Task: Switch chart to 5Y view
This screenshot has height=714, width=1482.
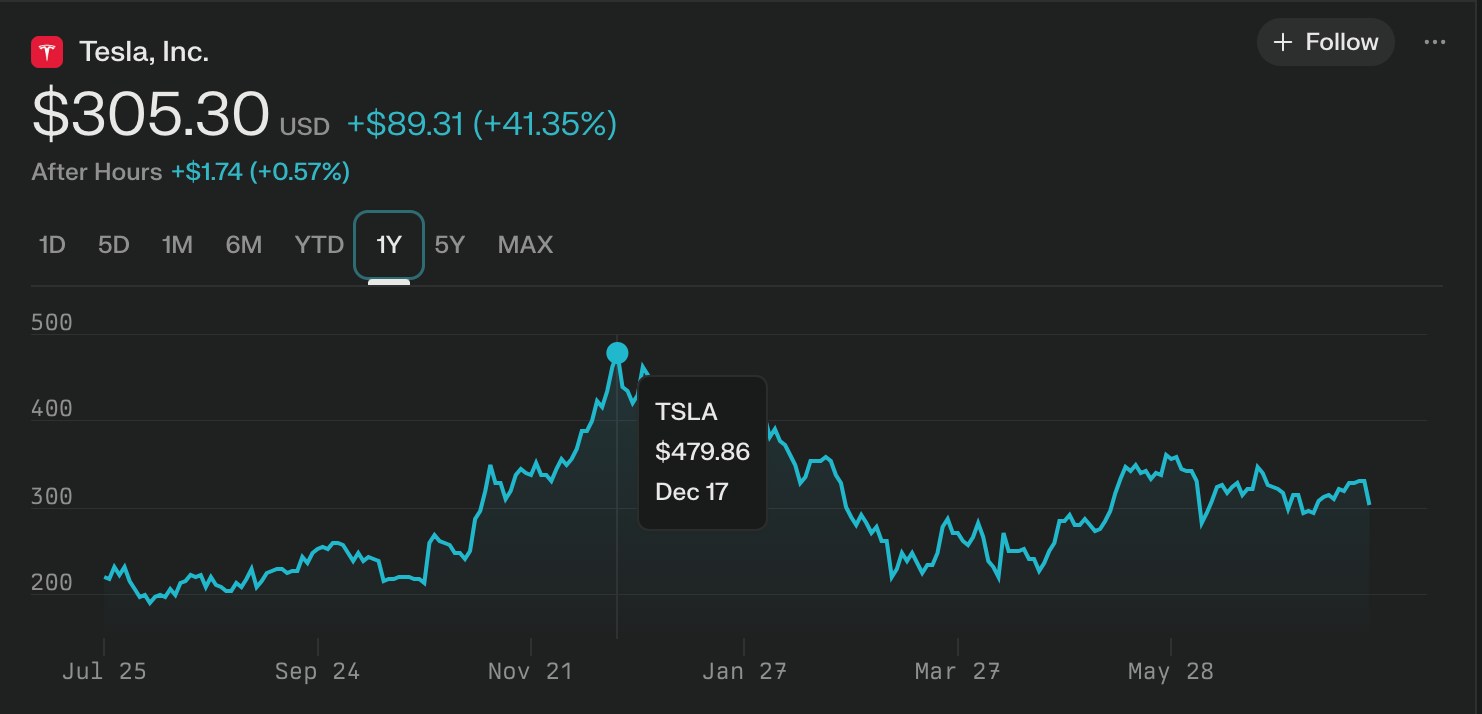Action: [450, 245]
